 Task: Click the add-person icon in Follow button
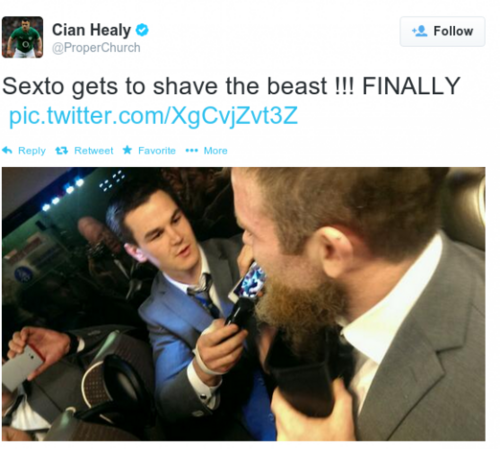420,31
